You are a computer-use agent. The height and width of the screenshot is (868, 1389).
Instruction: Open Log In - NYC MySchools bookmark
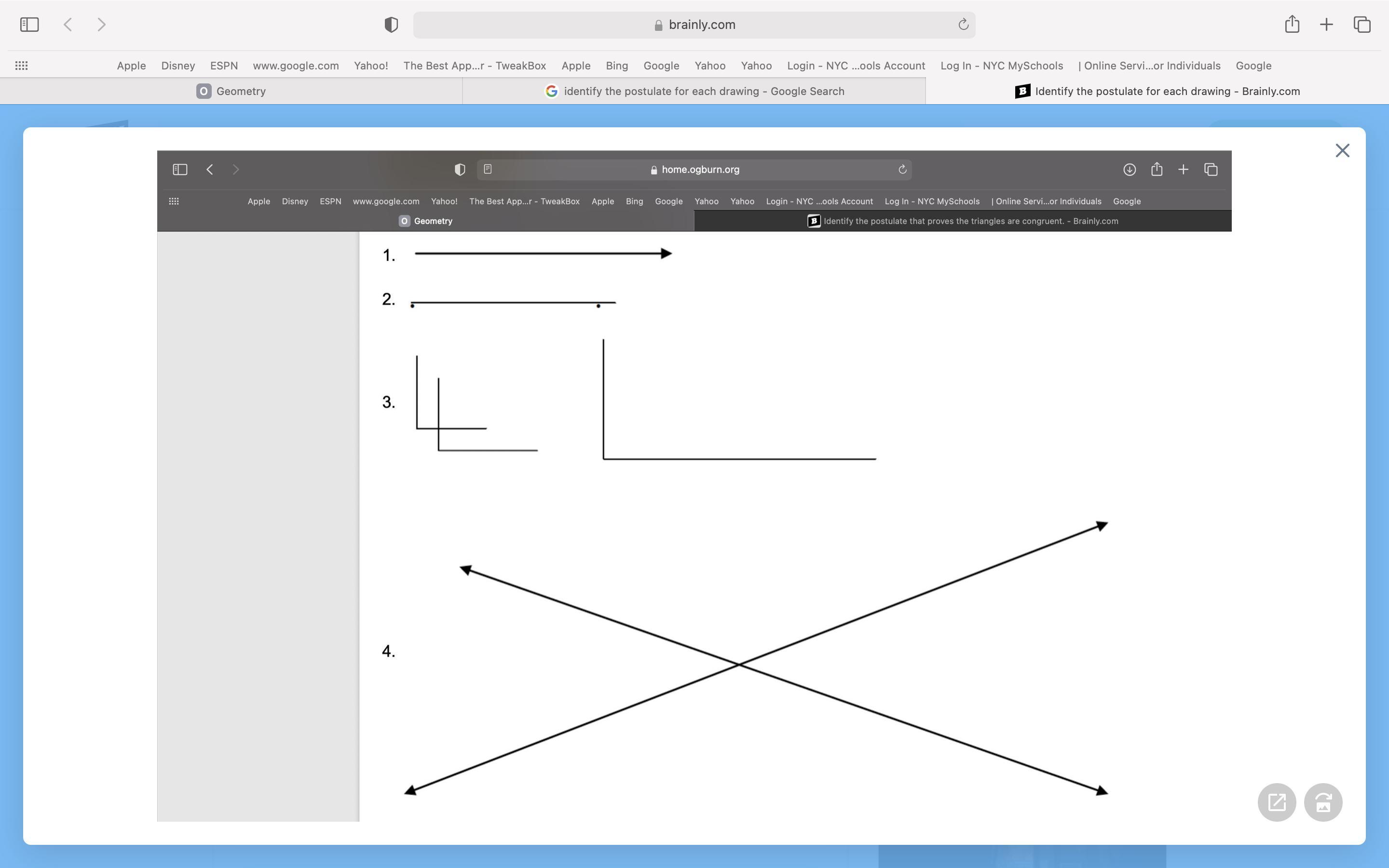point(1001,66)
